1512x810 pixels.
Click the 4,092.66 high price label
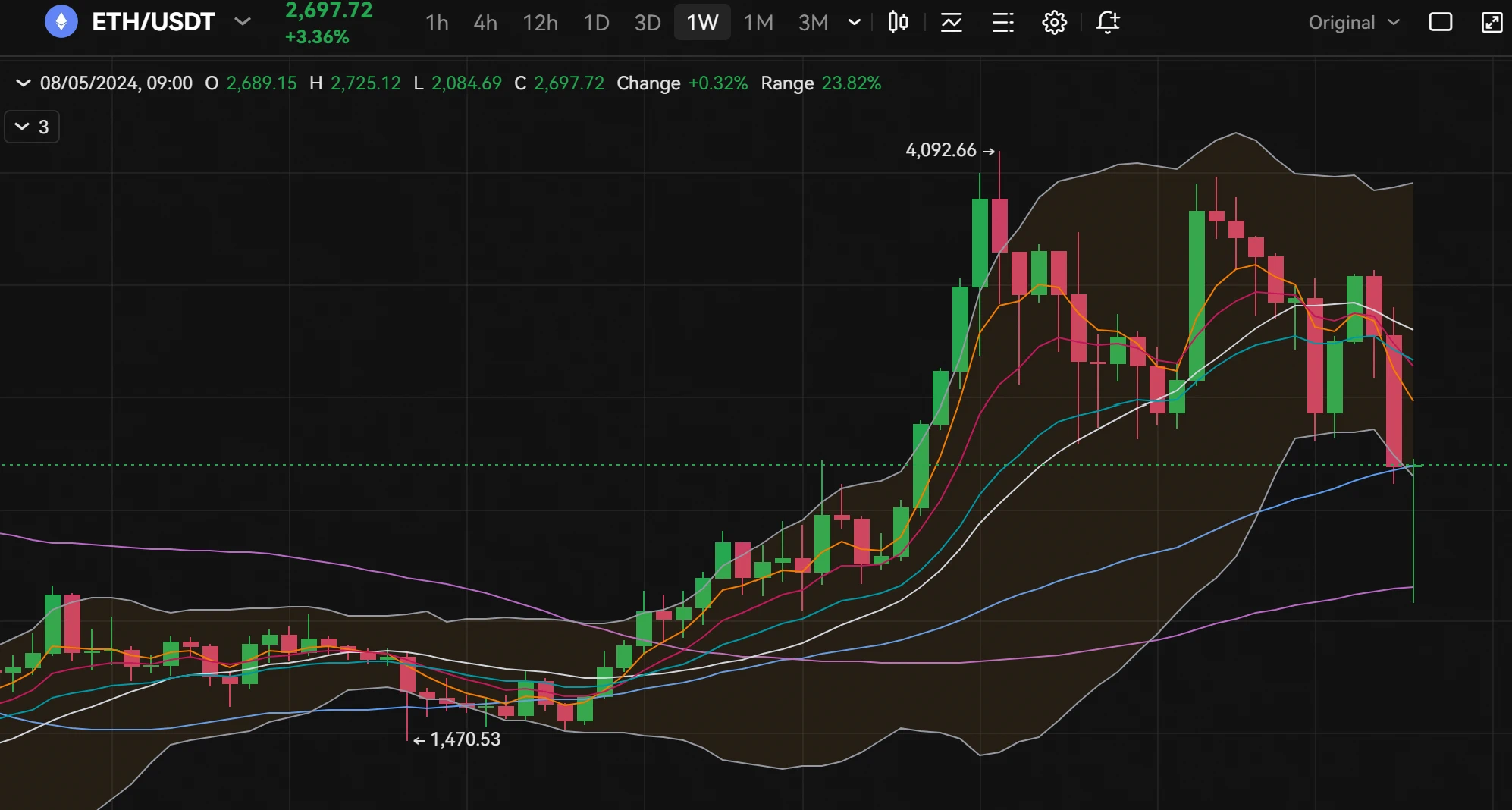(x=941, y=150)
